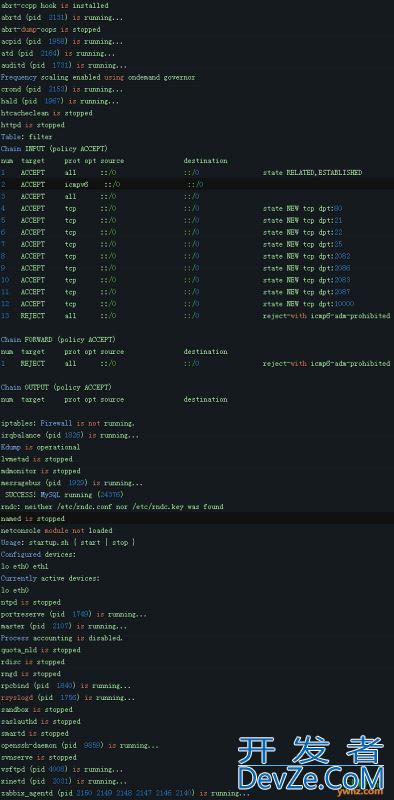Select the 'netconsole module not loaded' line
The image size is (394, 800).
tap(57, 531)
